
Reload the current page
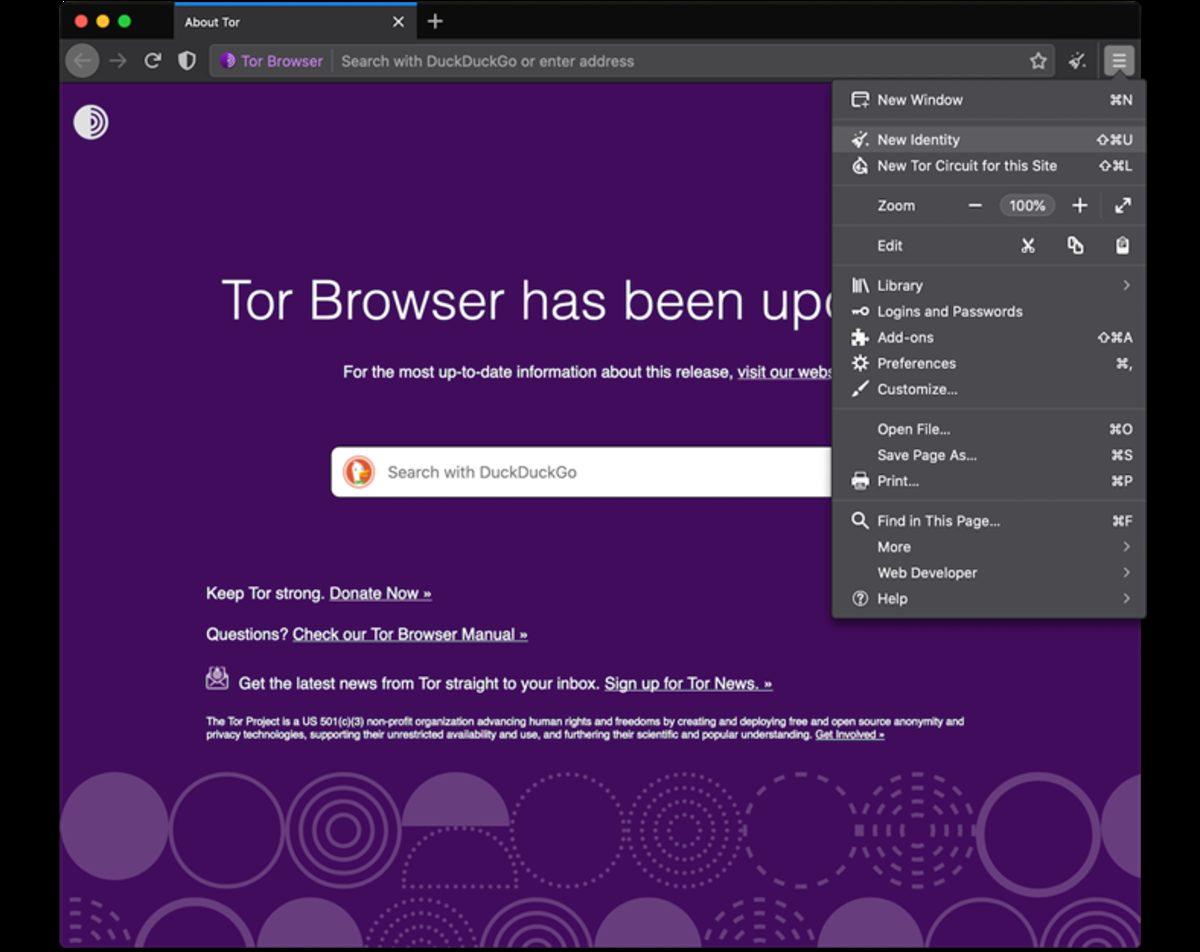[152, 60]
